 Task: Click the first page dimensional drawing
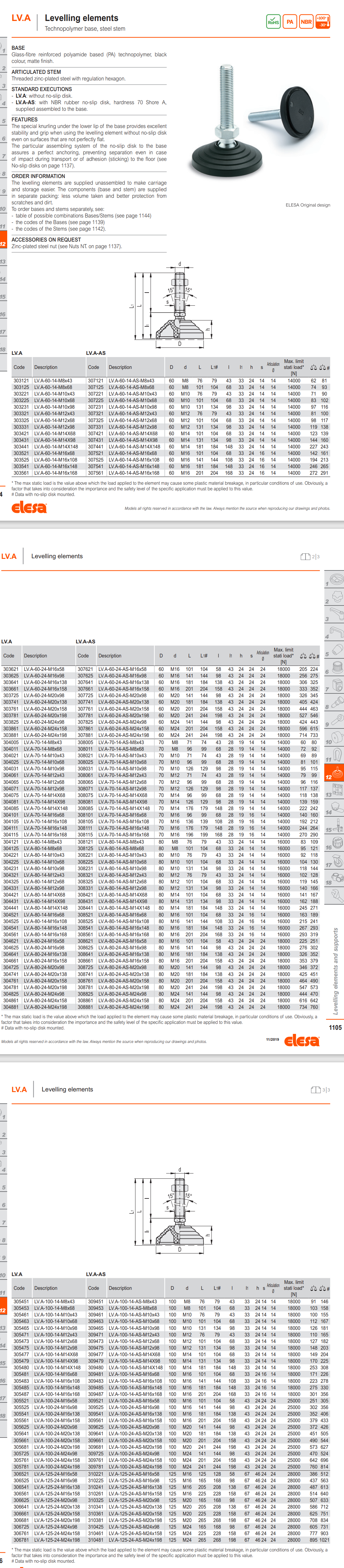[x=171, y=304]
